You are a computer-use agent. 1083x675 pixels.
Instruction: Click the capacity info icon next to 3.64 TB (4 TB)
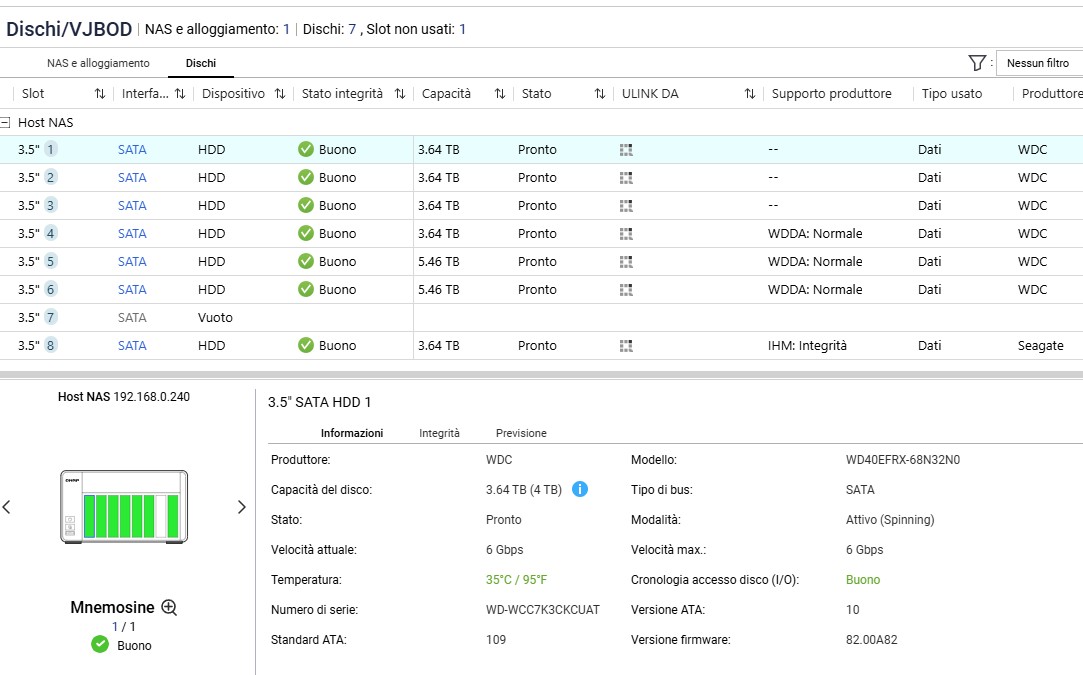(580, 490)
